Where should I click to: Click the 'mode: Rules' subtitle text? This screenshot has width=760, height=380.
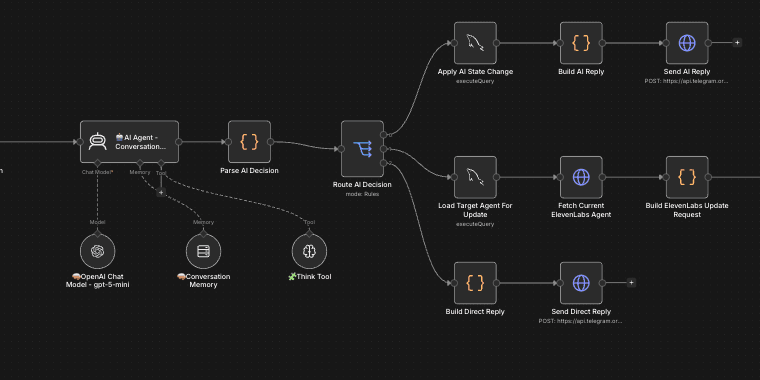(362, 194)
